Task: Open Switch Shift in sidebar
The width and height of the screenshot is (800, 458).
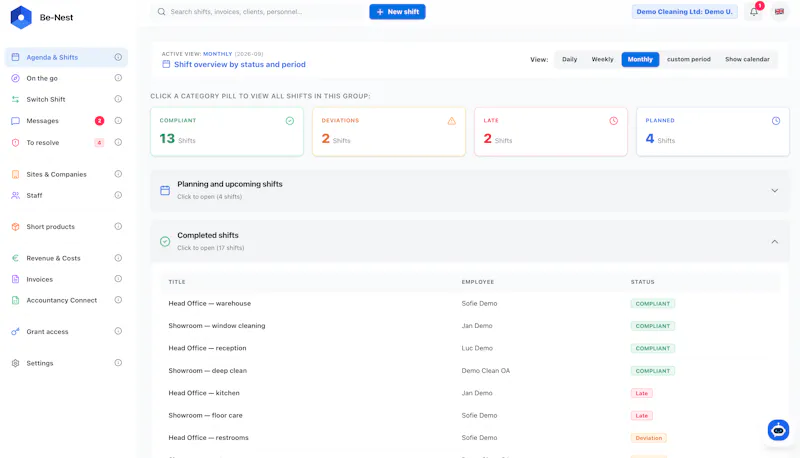Action: click(66, 99)
